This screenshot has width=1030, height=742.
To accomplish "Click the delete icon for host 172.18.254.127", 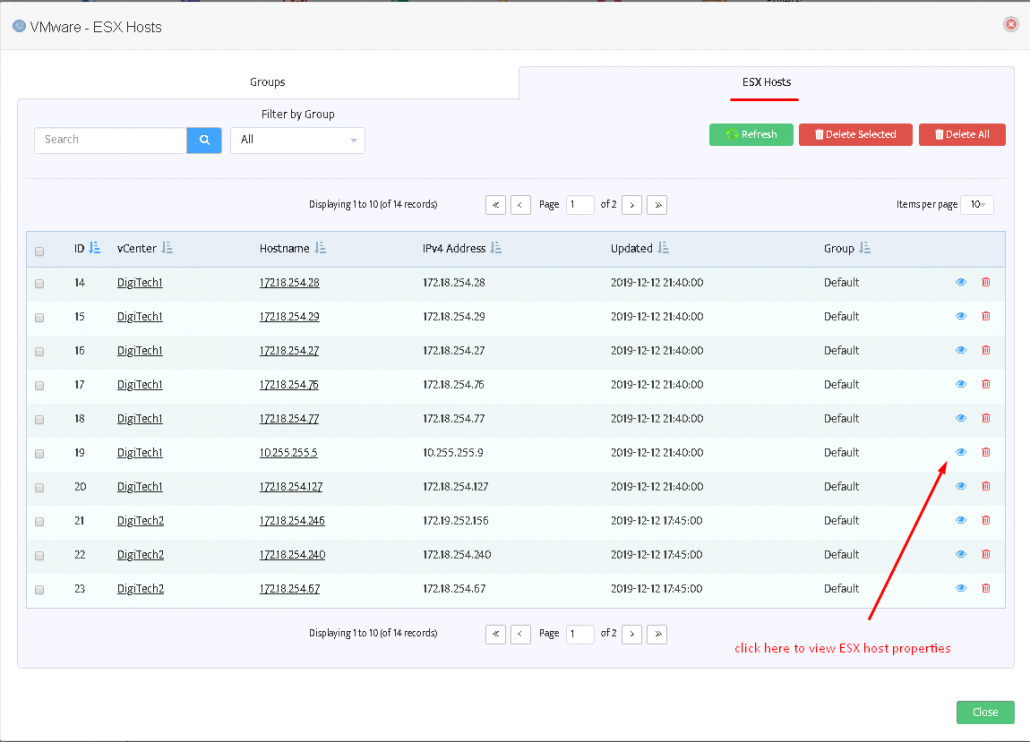I will pyautogui.click(x=986, y=486).
